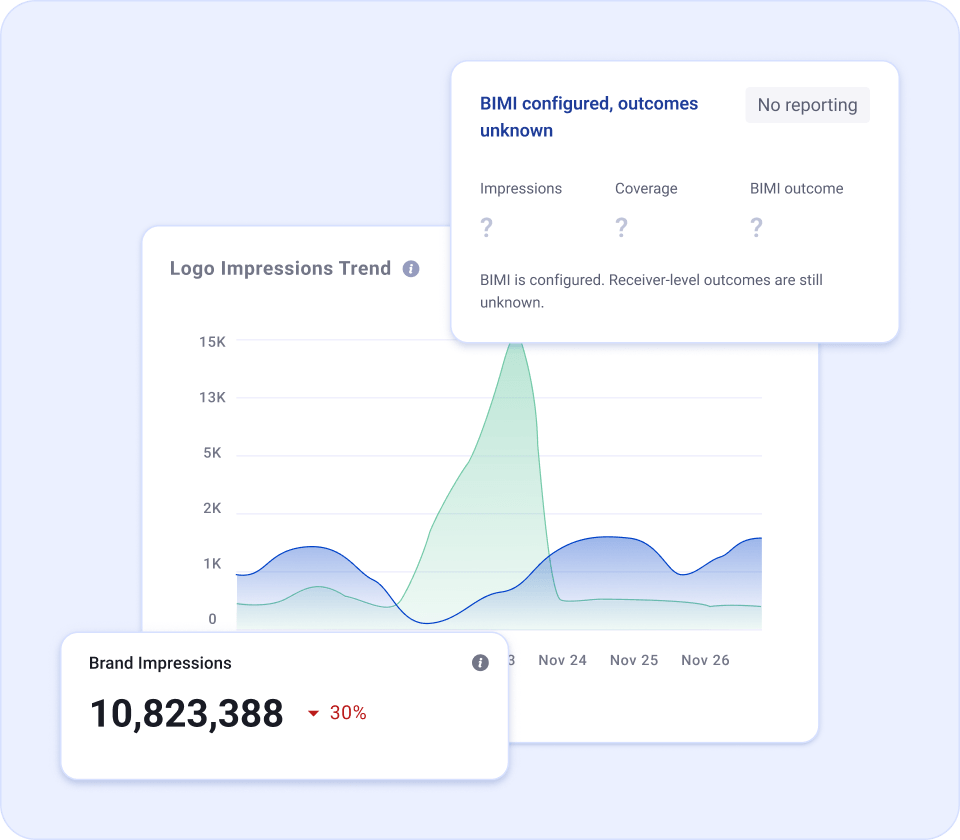The height and width of the screenshot is (840, 960).
Task: Click the Nov 24 axis date
Action: 562,660
